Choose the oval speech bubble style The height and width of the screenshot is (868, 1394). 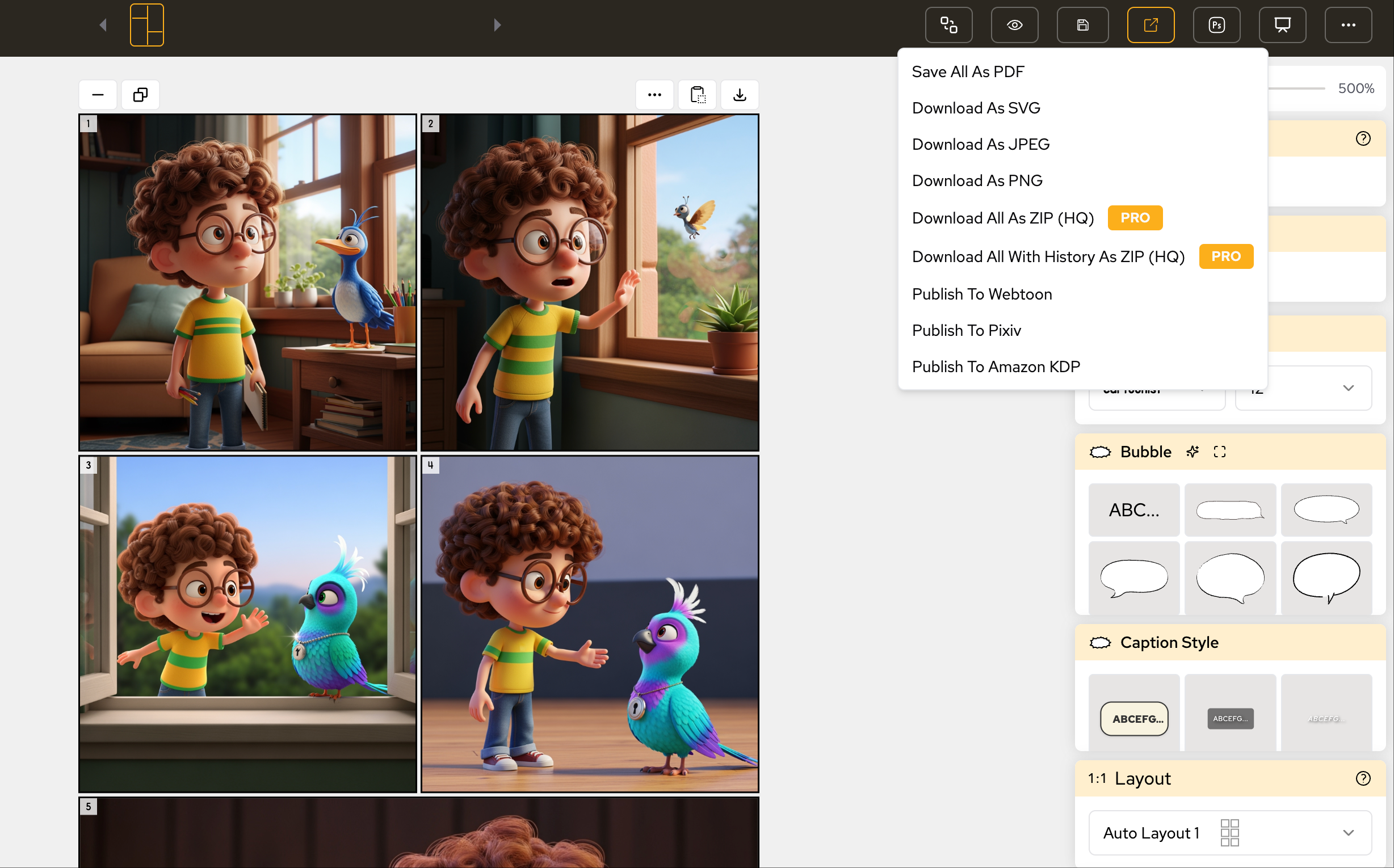1326,509
